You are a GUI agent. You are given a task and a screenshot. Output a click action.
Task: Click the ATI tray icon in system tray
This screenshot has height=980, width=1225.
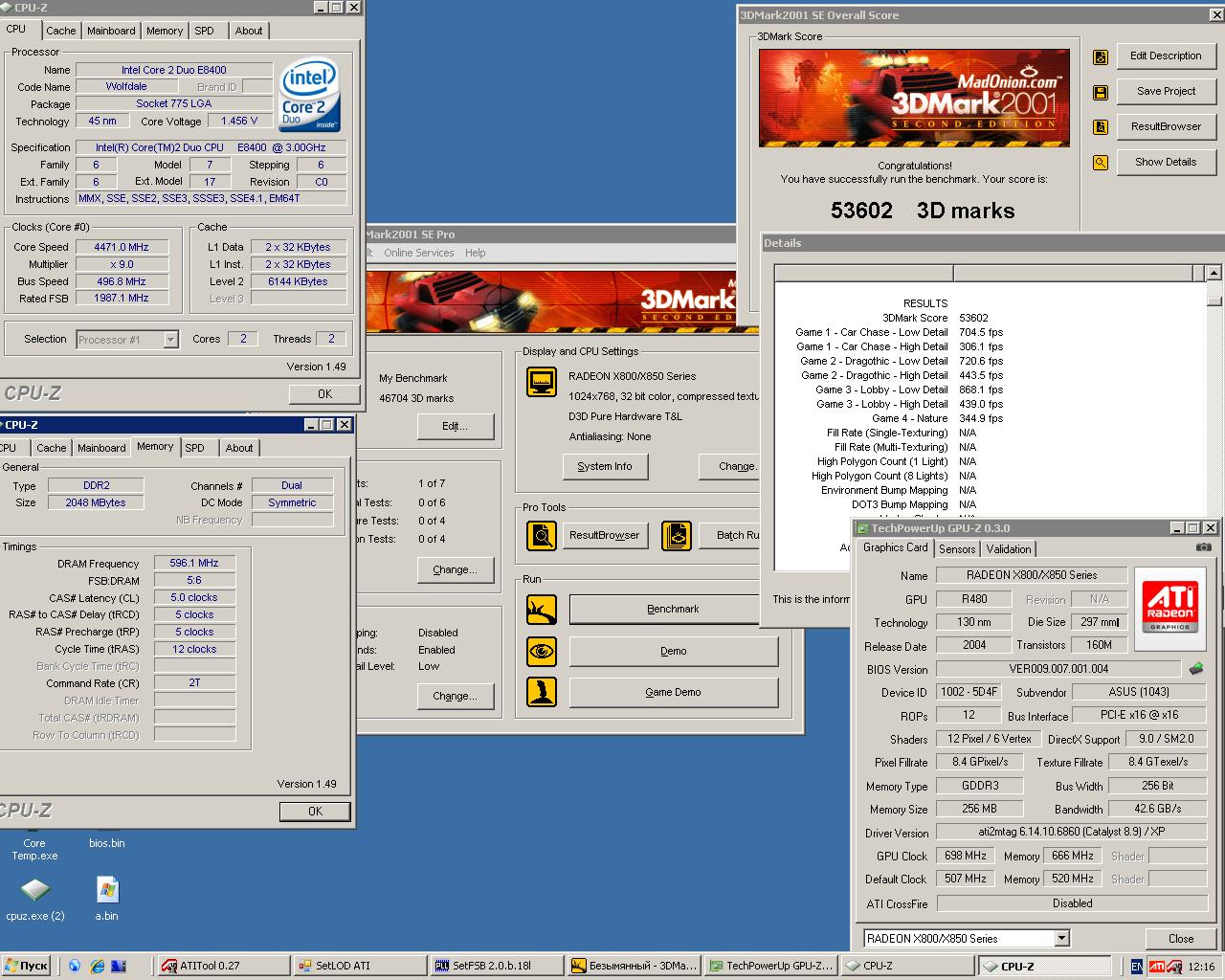pyautogui.click(x=1157, y=967)
